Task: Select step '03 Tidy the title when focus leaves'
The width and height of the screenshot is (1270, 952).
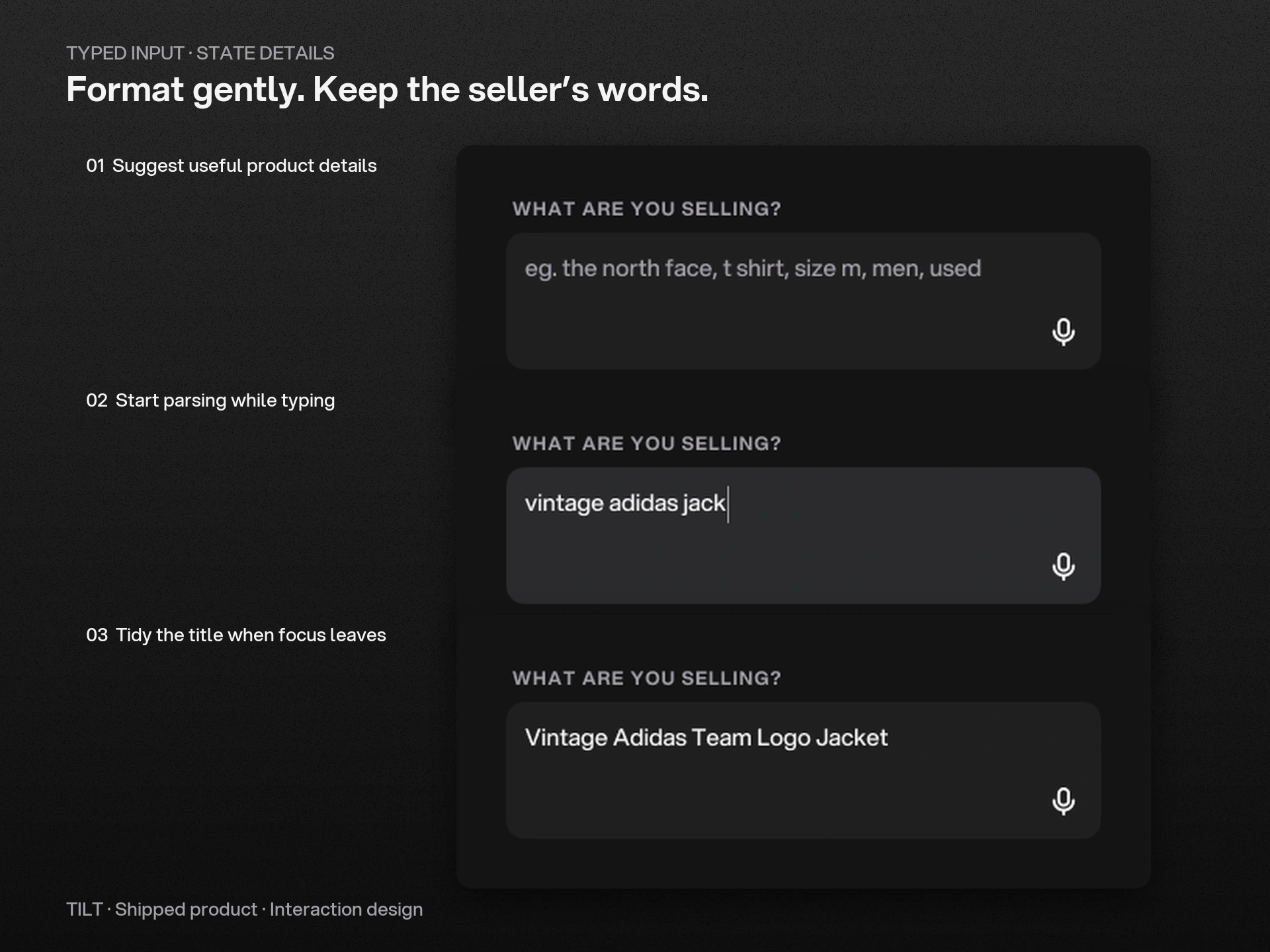Action: click(236, 635)
